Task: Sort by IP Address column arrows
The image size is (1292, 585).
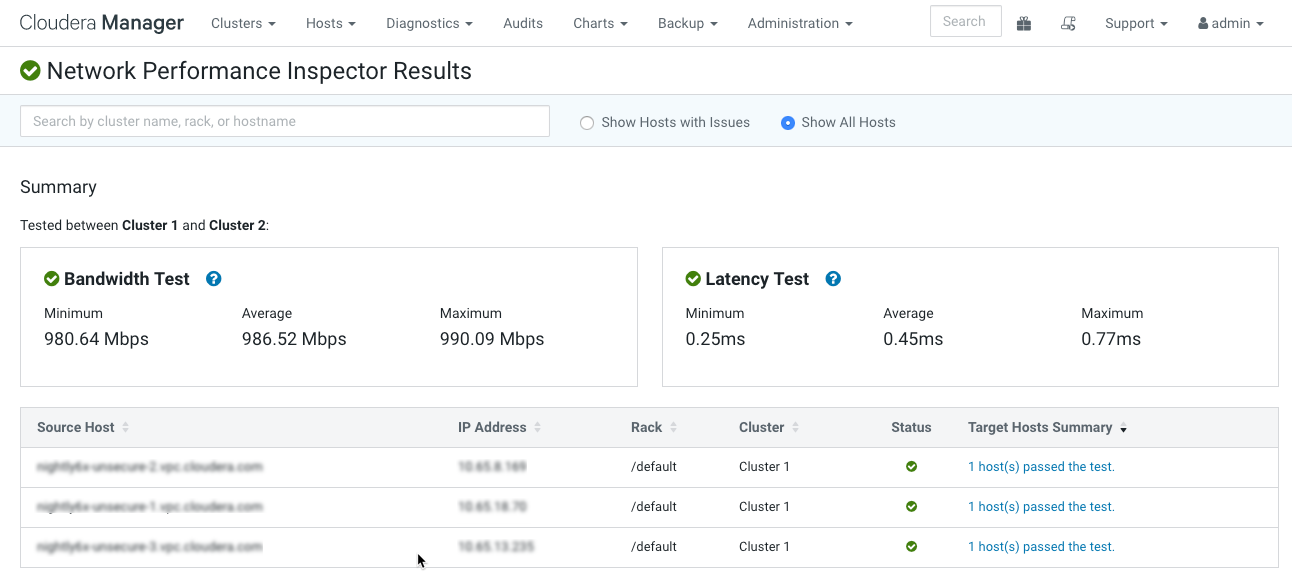Action: pyautogui.click(x=538, y=428)
